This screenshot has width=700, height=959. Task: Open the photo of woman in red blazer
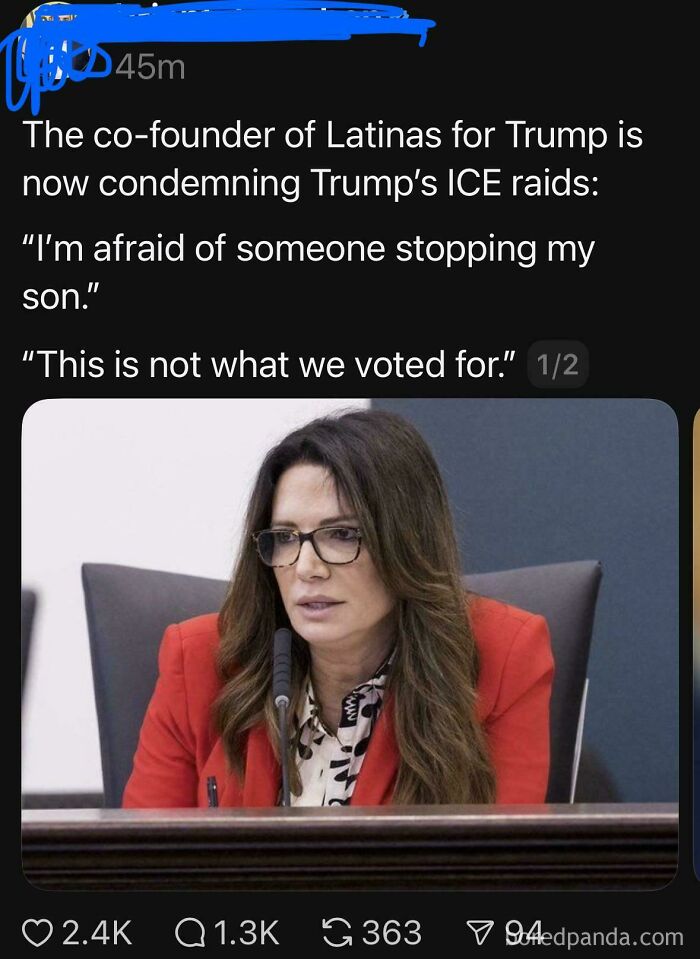click(x=350, y=644)
